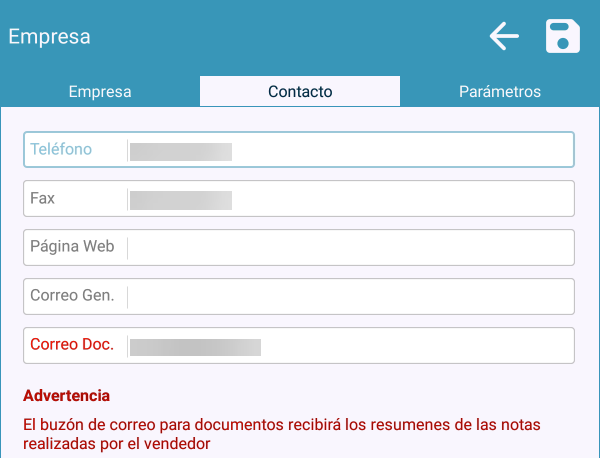
Task: Click the red Correo Doc. label
Action: click(72, 345)
